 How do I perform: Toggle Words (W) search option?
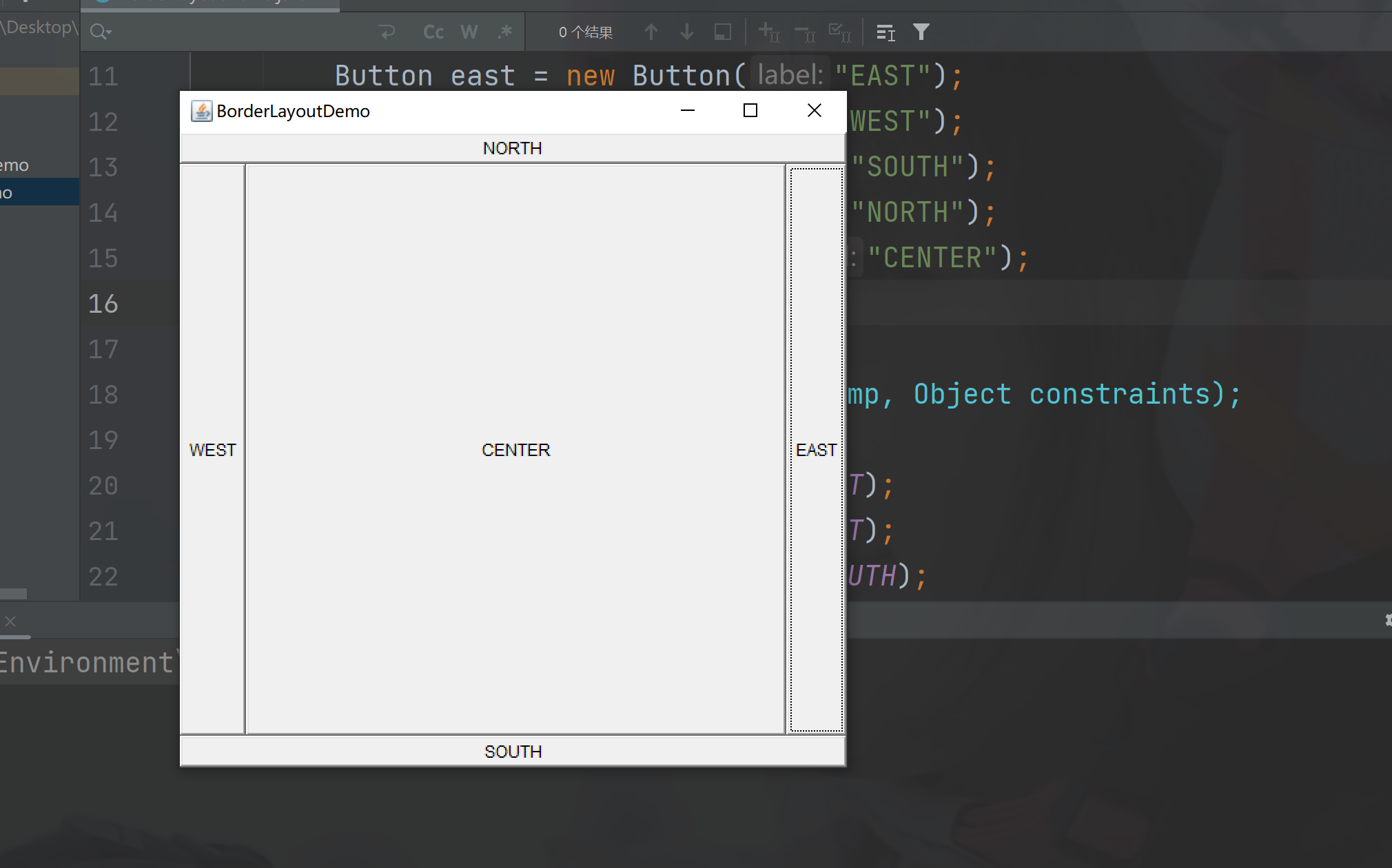tap(469, 32)
